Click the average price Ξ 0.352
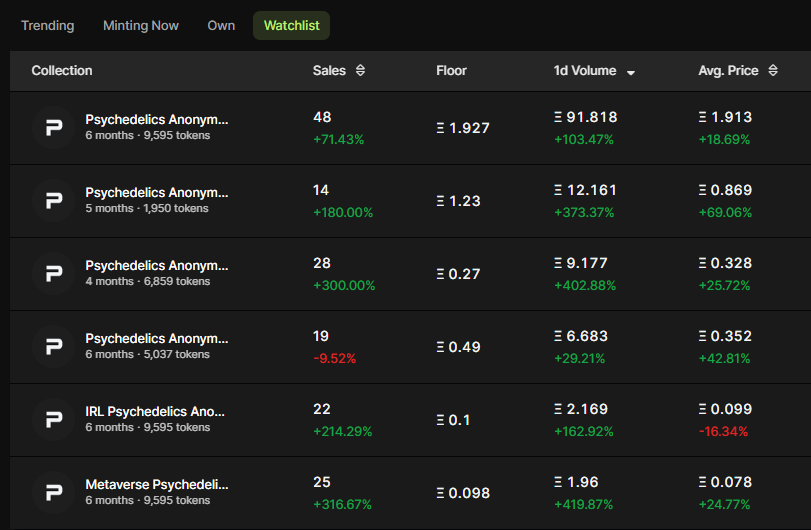The width and height of the screenshot is (811, 530). (725, 336)
